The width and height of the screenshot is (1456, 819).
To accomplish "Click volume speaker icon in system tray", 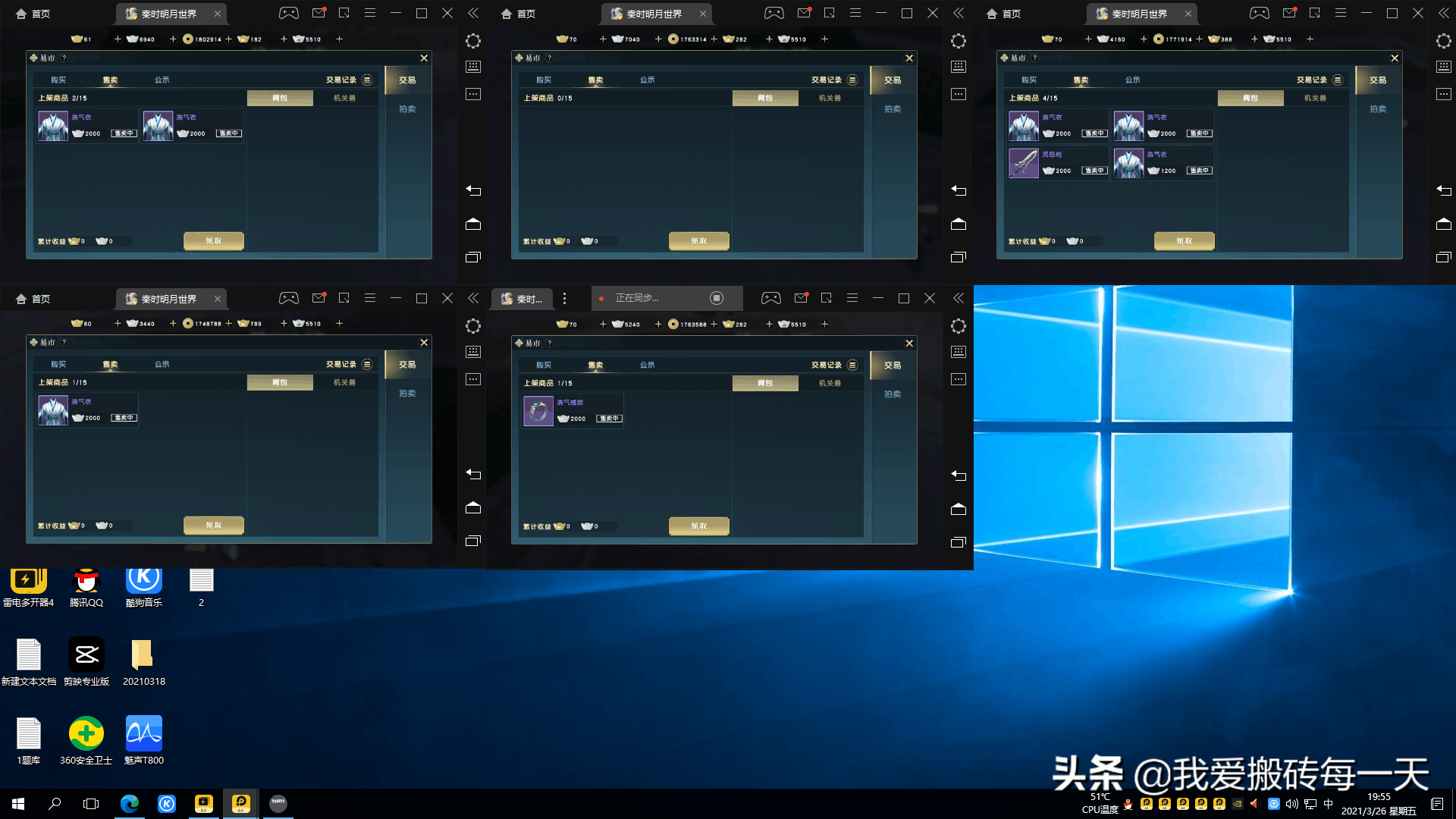I will 1291,804.
